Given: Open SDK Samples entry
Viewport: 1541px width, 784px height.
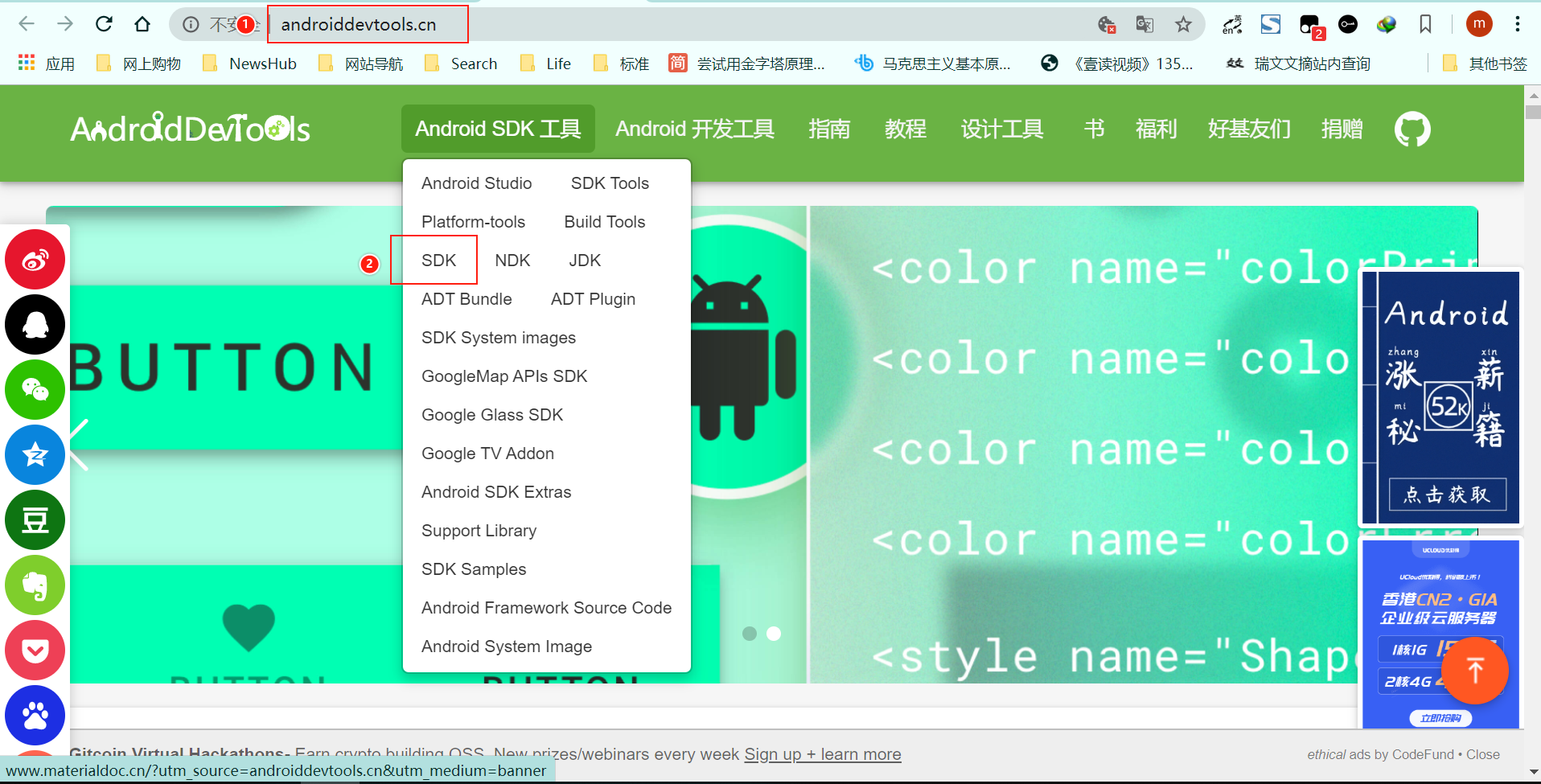Looking at the screenshot, I should [x=474, y=569].
